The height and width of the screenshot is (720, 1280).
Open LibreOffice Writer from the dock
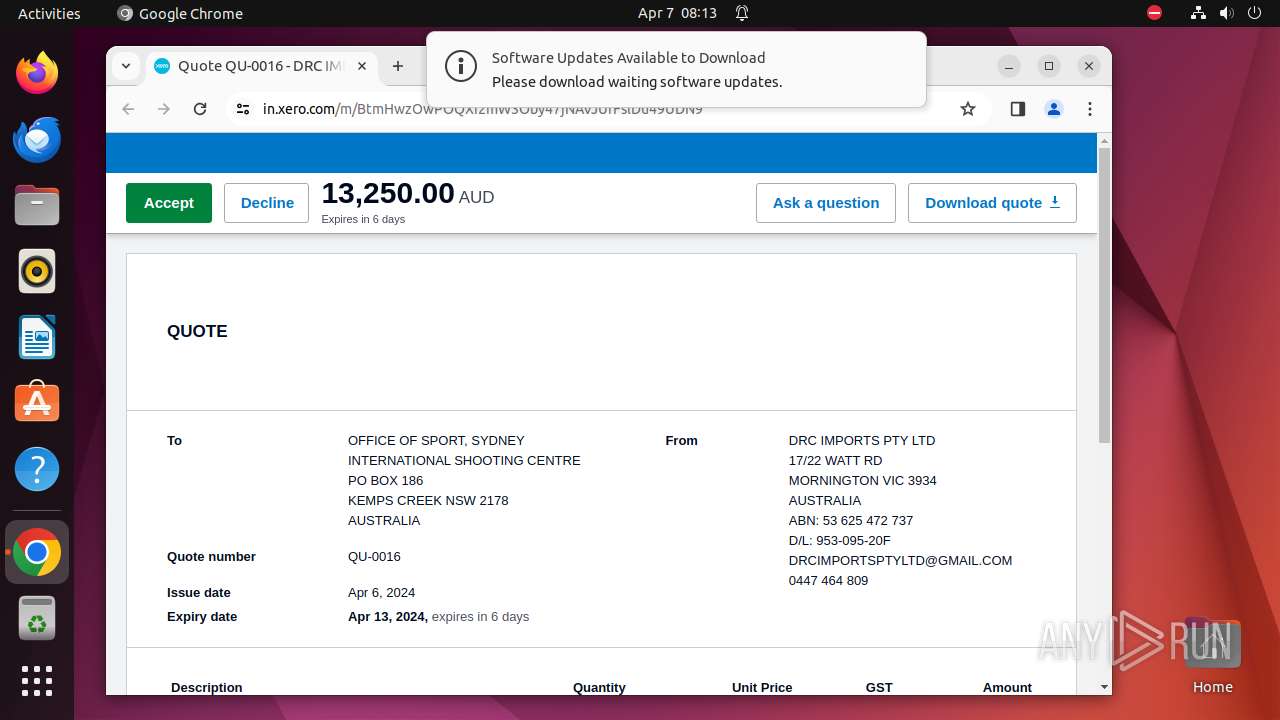[37, 337]
